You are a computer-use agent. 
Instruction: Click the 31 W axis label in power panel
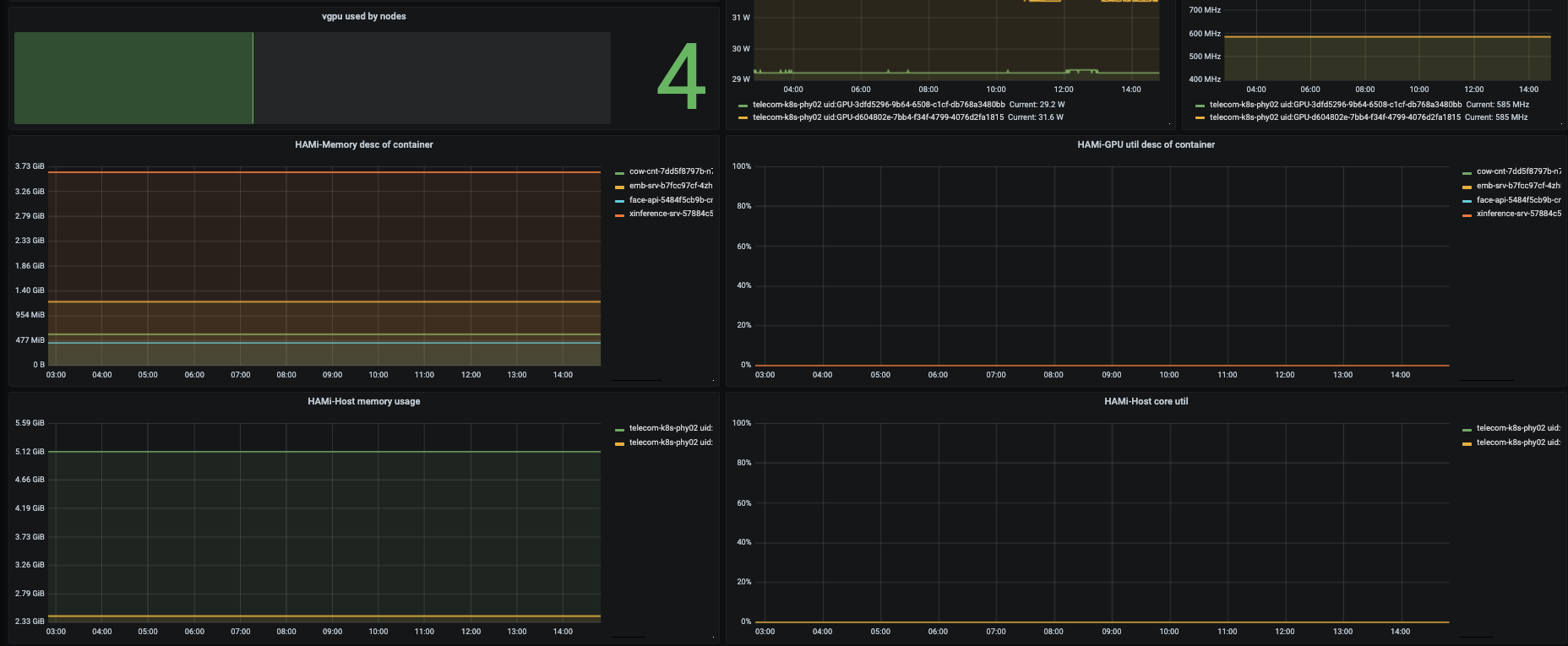741,17
